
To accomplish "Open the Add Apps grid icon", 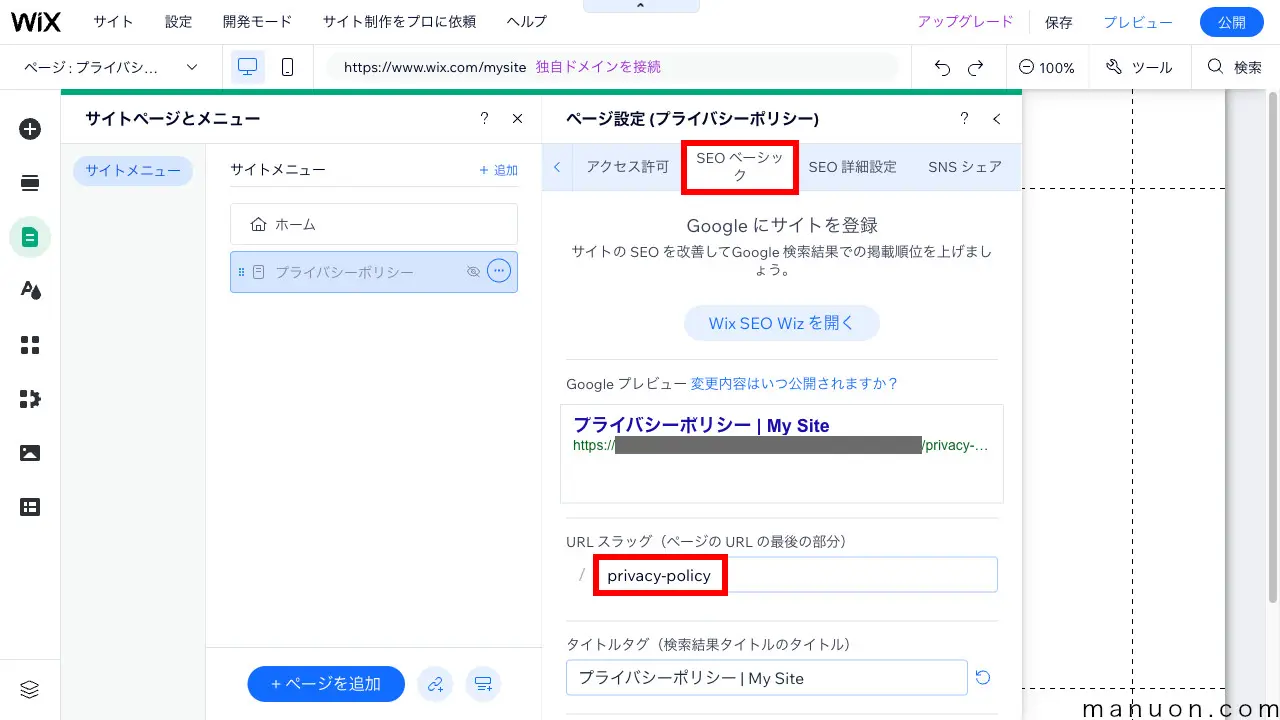I will point(30,345).
